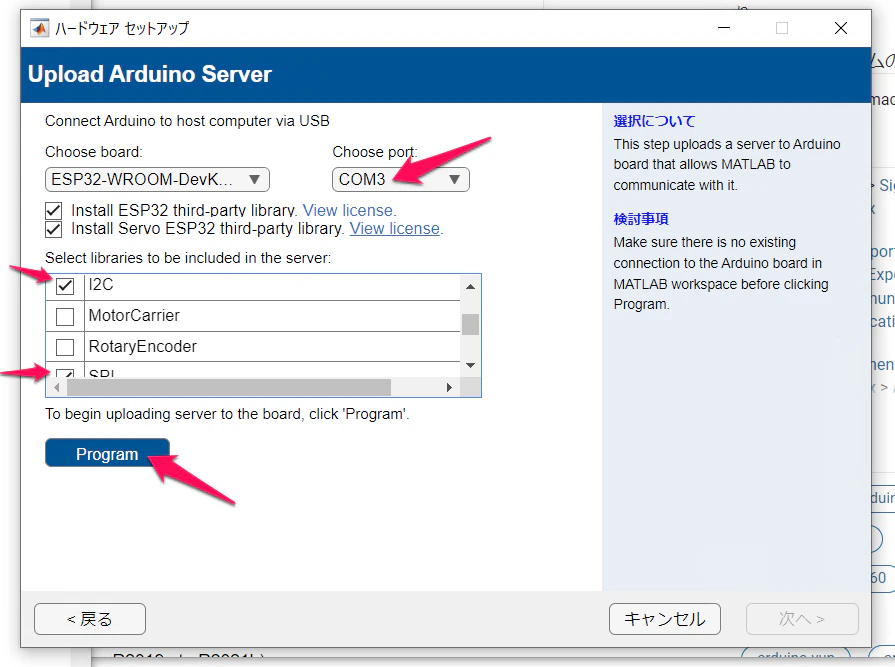This screenshot has height=667, width=895.
Task: Uncheck the I2C library checkbox
Action: 65,285
